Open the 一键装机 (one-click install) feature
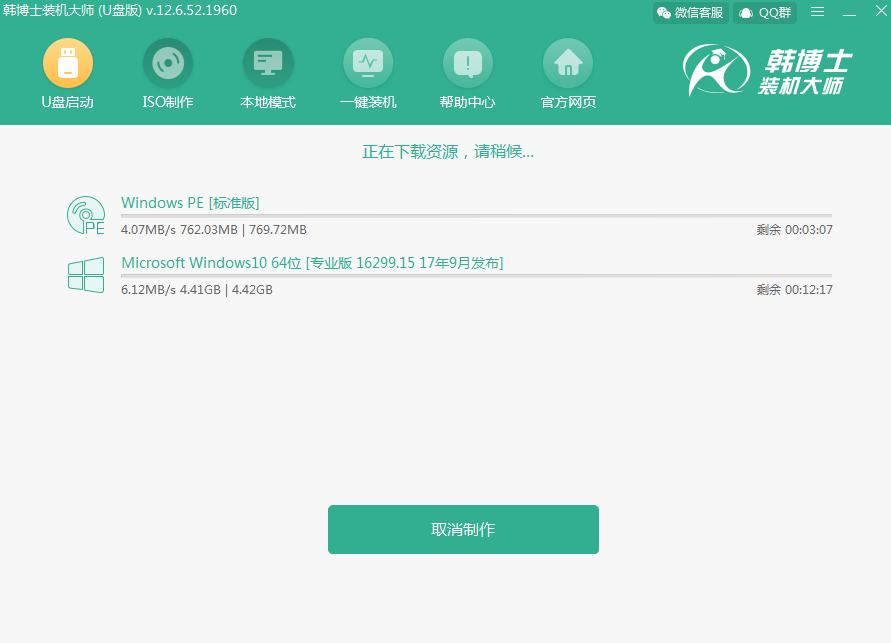 367,73
